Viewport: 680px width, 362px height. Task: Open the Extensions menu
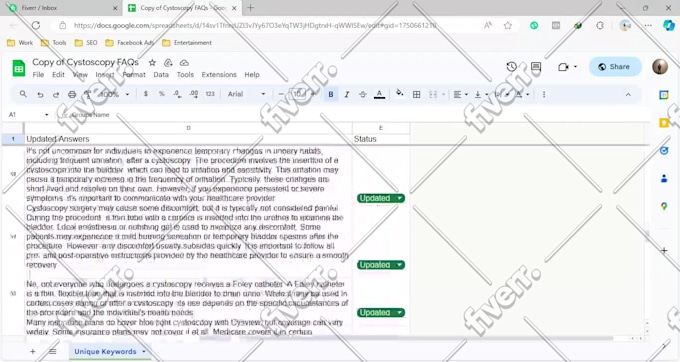click(219, 75)
